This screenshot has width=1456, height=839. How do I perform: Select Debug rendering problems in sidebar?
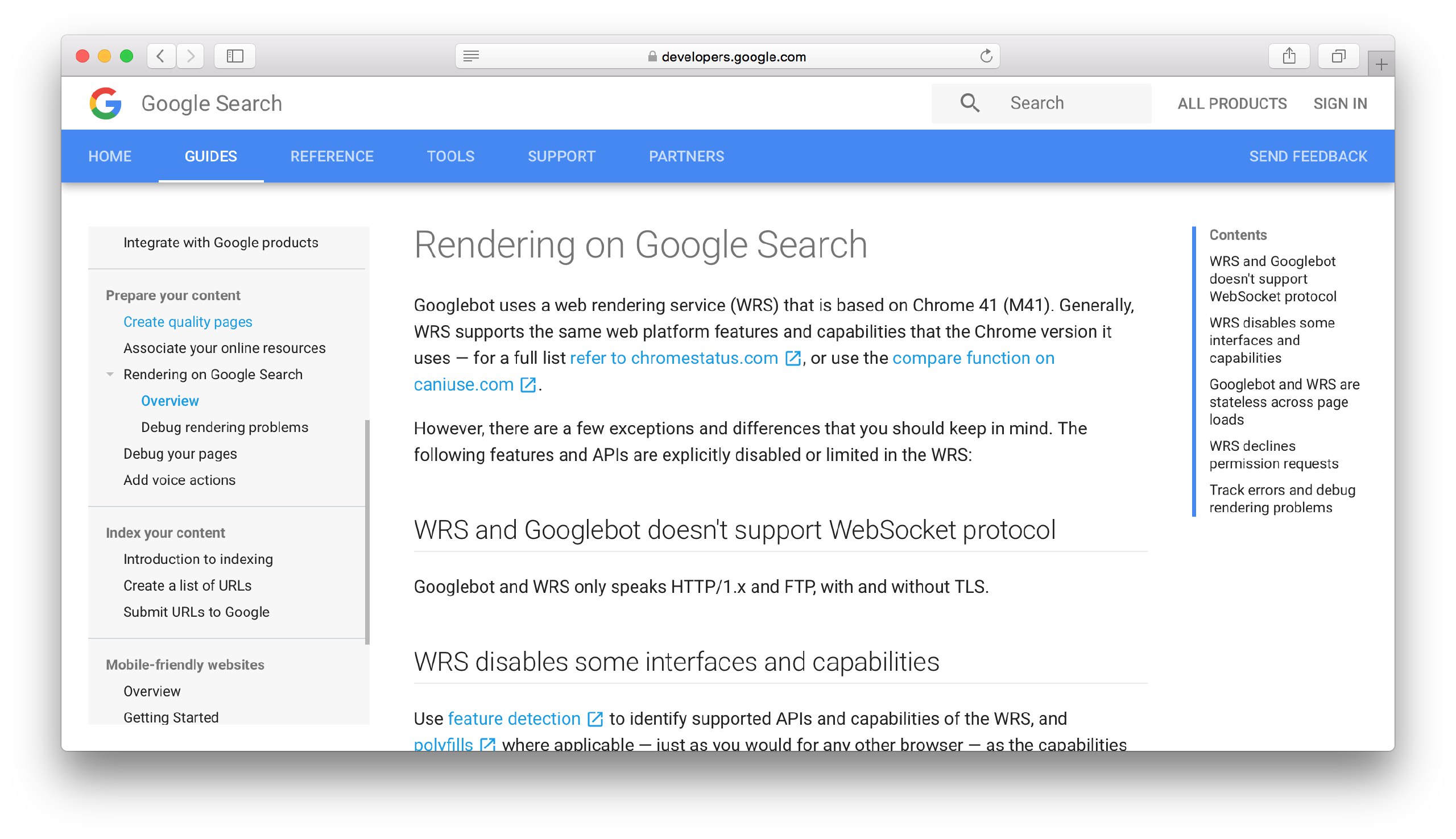point(224,427)
